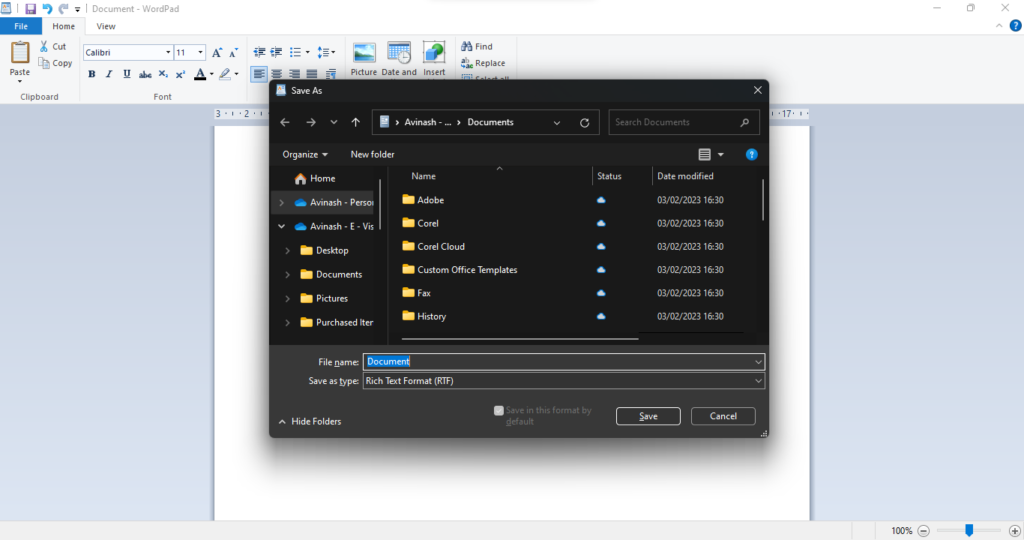The height and width of the screenshot is (540, 1024).
Task: Select the Custom Office Templates folder
Action: (467, 270)
